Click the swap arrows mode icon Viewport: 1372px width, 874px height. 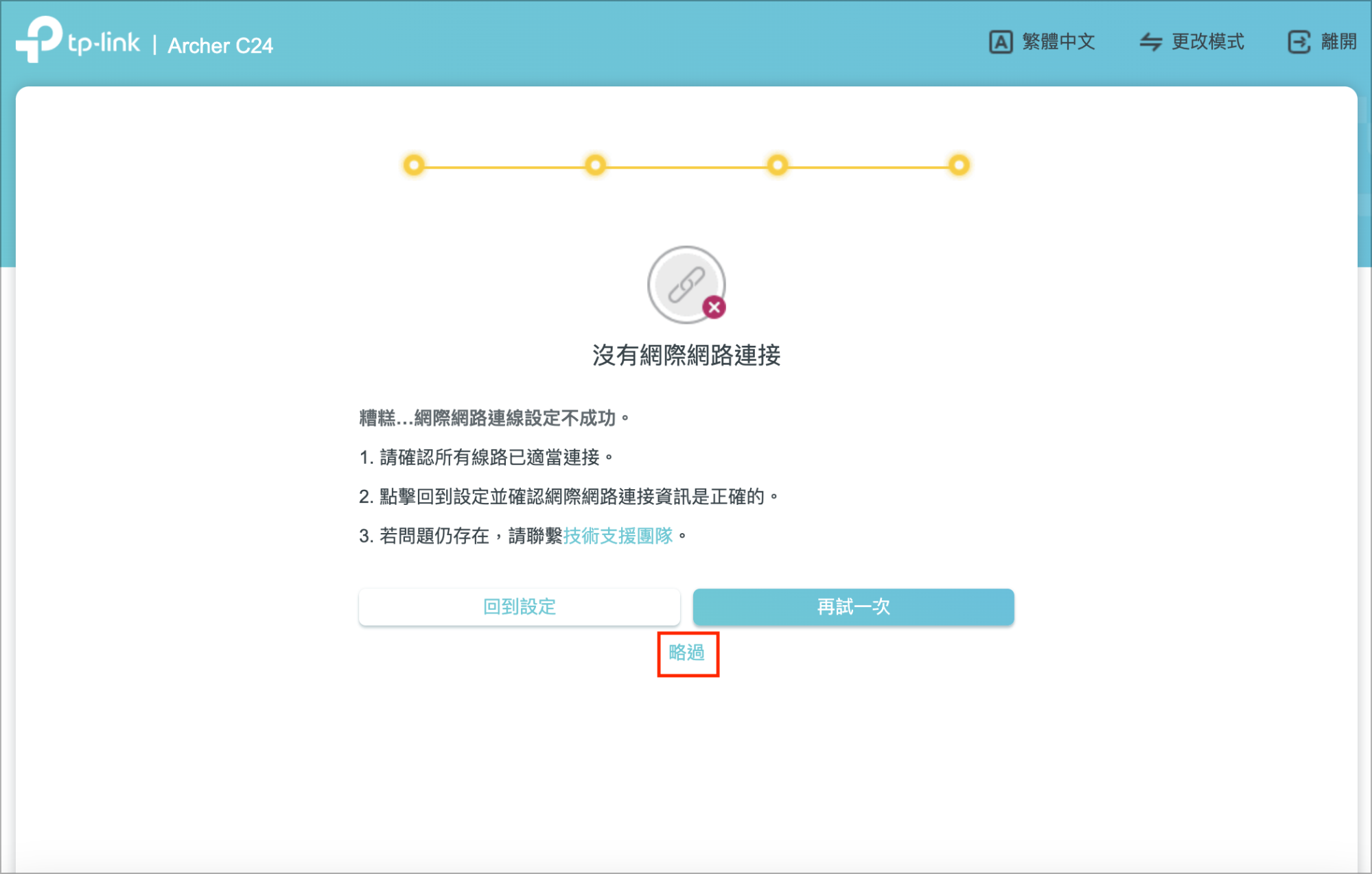(1150, 42)
